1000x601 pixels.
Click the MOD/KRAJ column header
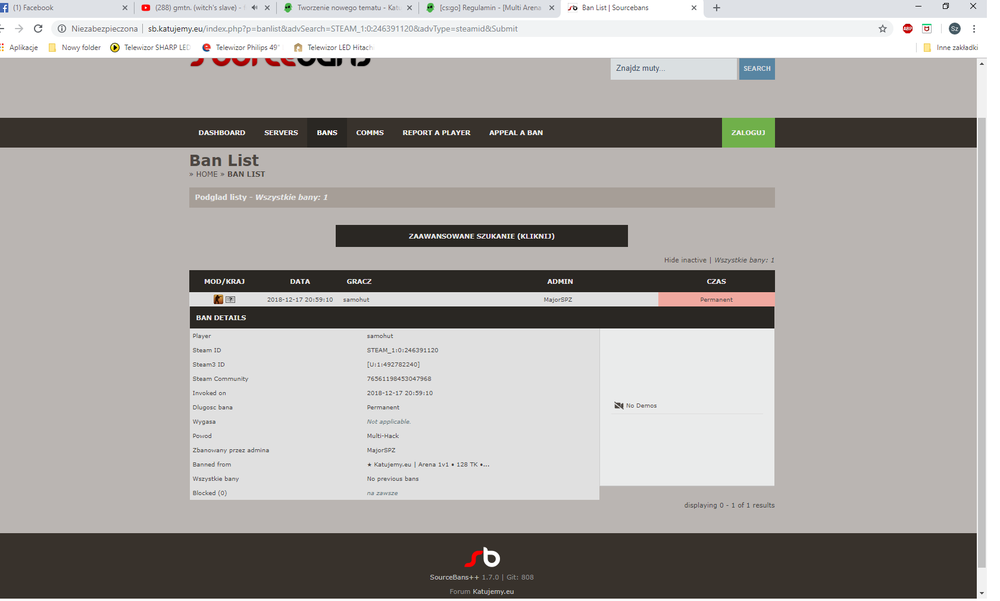coord(224,281)
